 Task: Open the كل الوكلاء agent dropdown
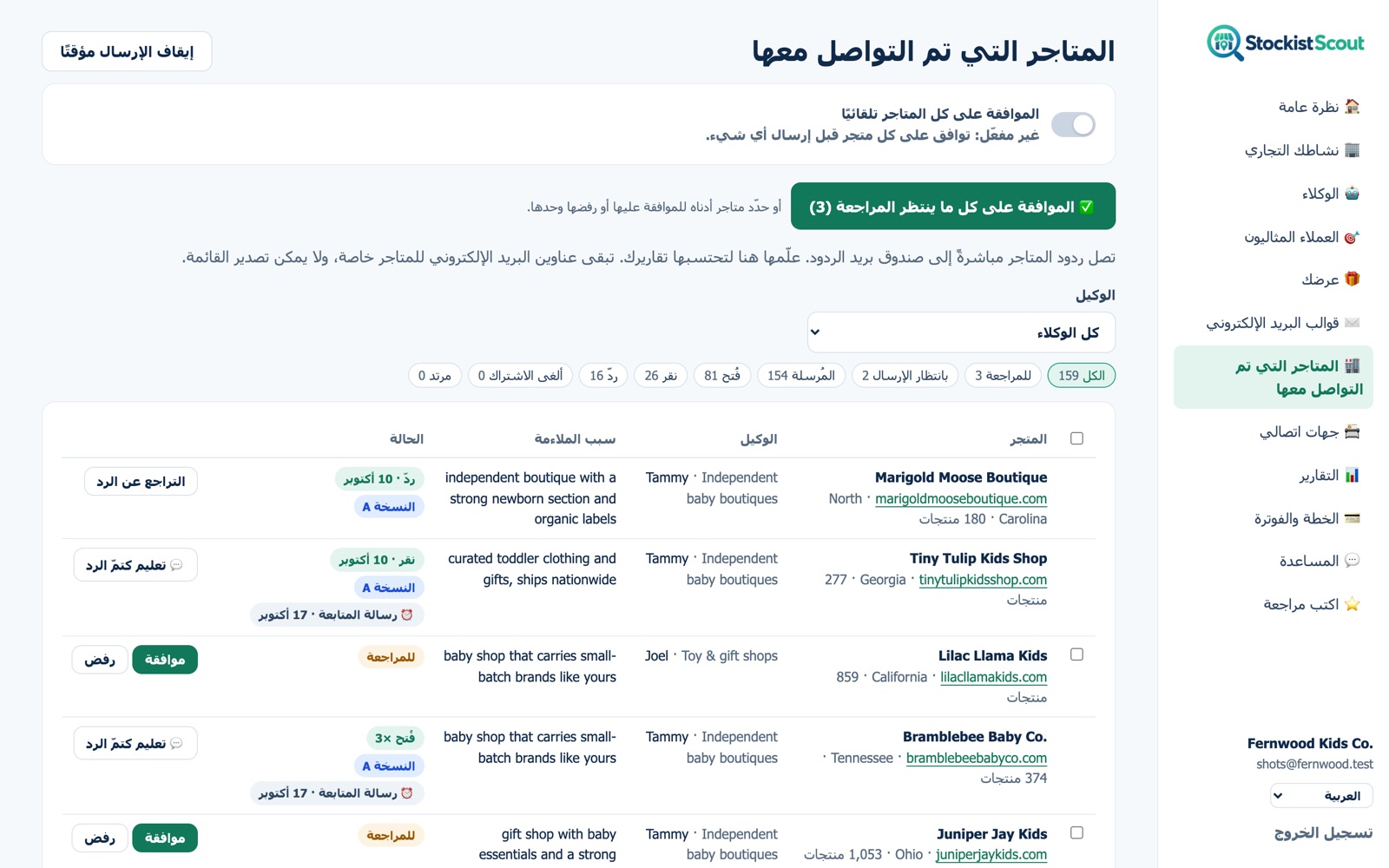tap(961, 332)
